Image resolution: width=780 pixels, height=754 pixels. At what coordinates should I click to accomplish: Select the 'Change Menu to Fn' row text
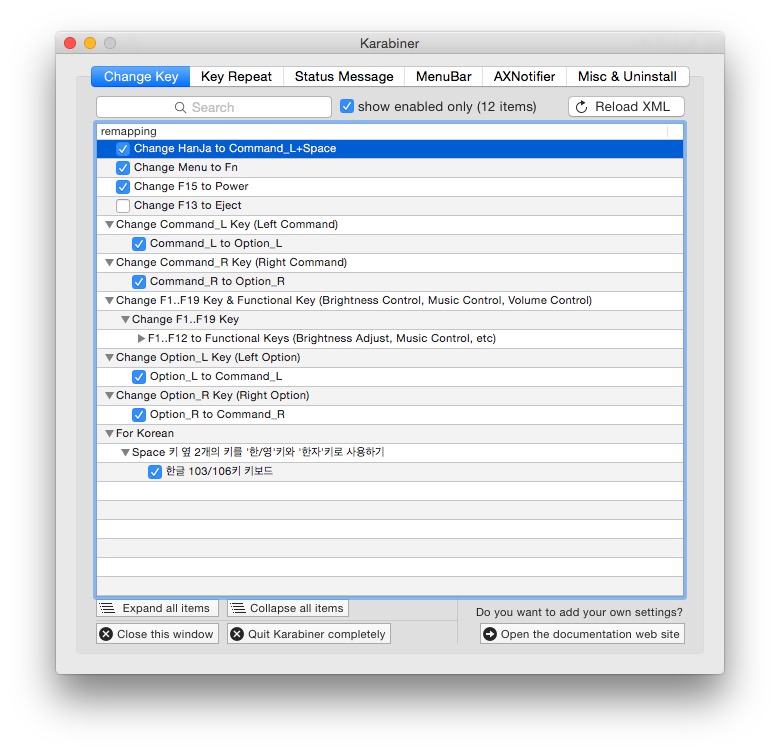click(186, 168)
